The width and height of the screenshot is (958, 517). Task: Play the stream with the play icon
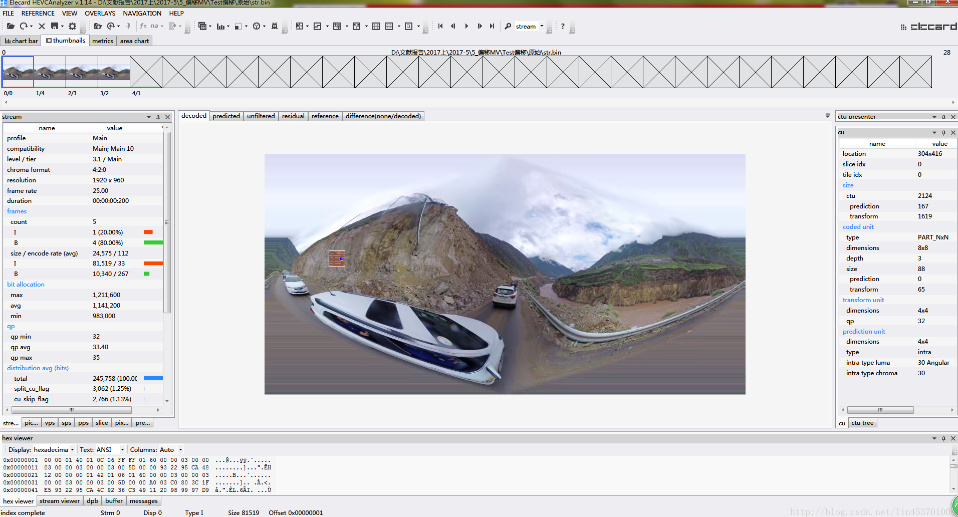click(x=467, y=26)
